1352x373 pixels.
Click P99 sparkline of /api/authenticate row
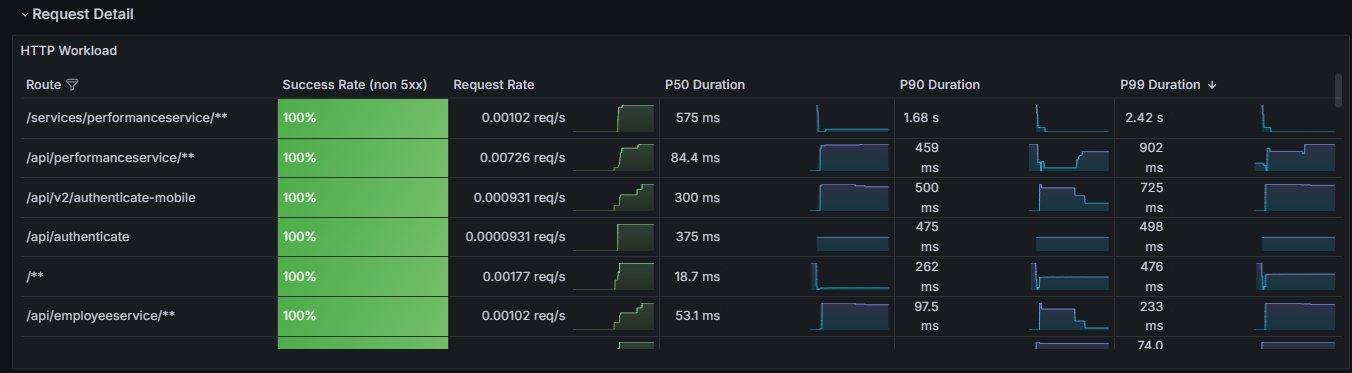(1298, 243)
